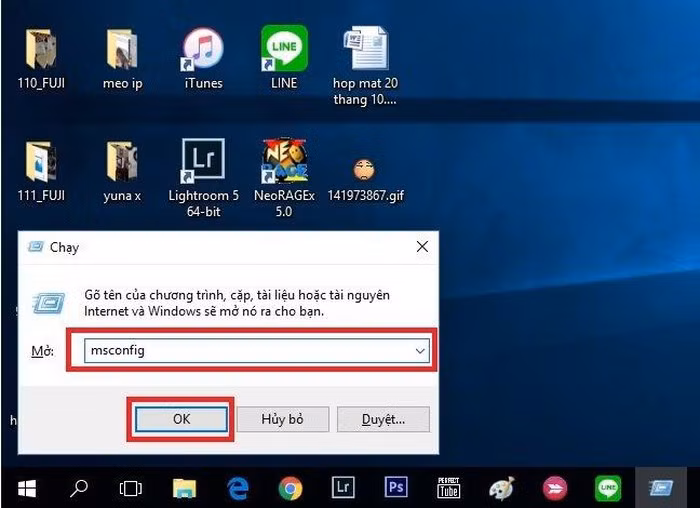This screenshot has height=508, width=700.
Task: Expand the Mở combo box dropdown arrow
Action: point(420,351)
